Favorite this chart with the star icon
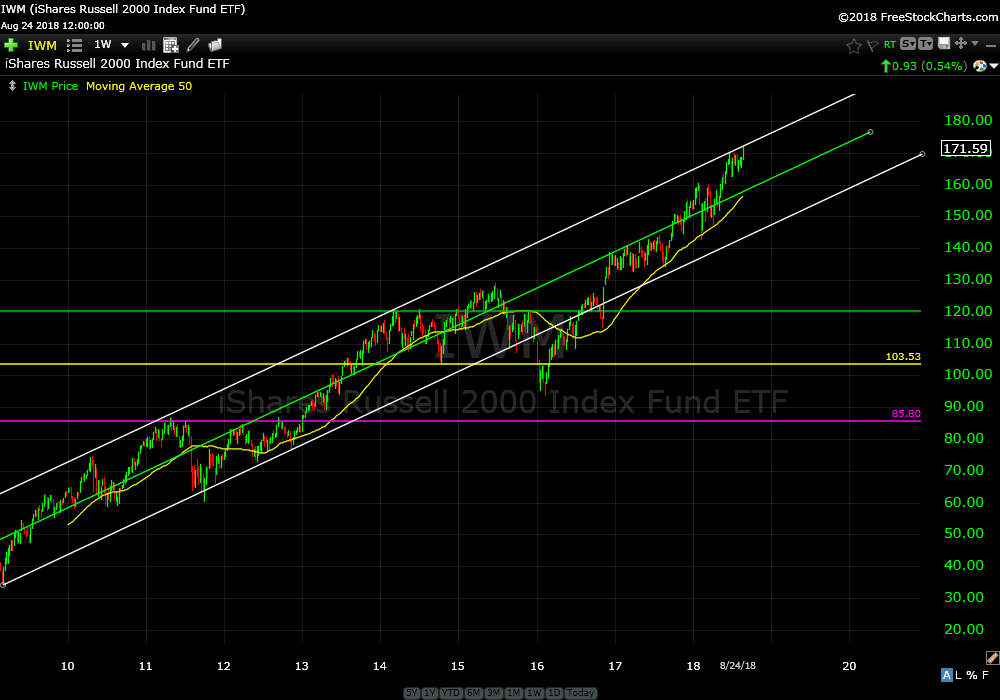1000x700 pixels. point(853,45)
